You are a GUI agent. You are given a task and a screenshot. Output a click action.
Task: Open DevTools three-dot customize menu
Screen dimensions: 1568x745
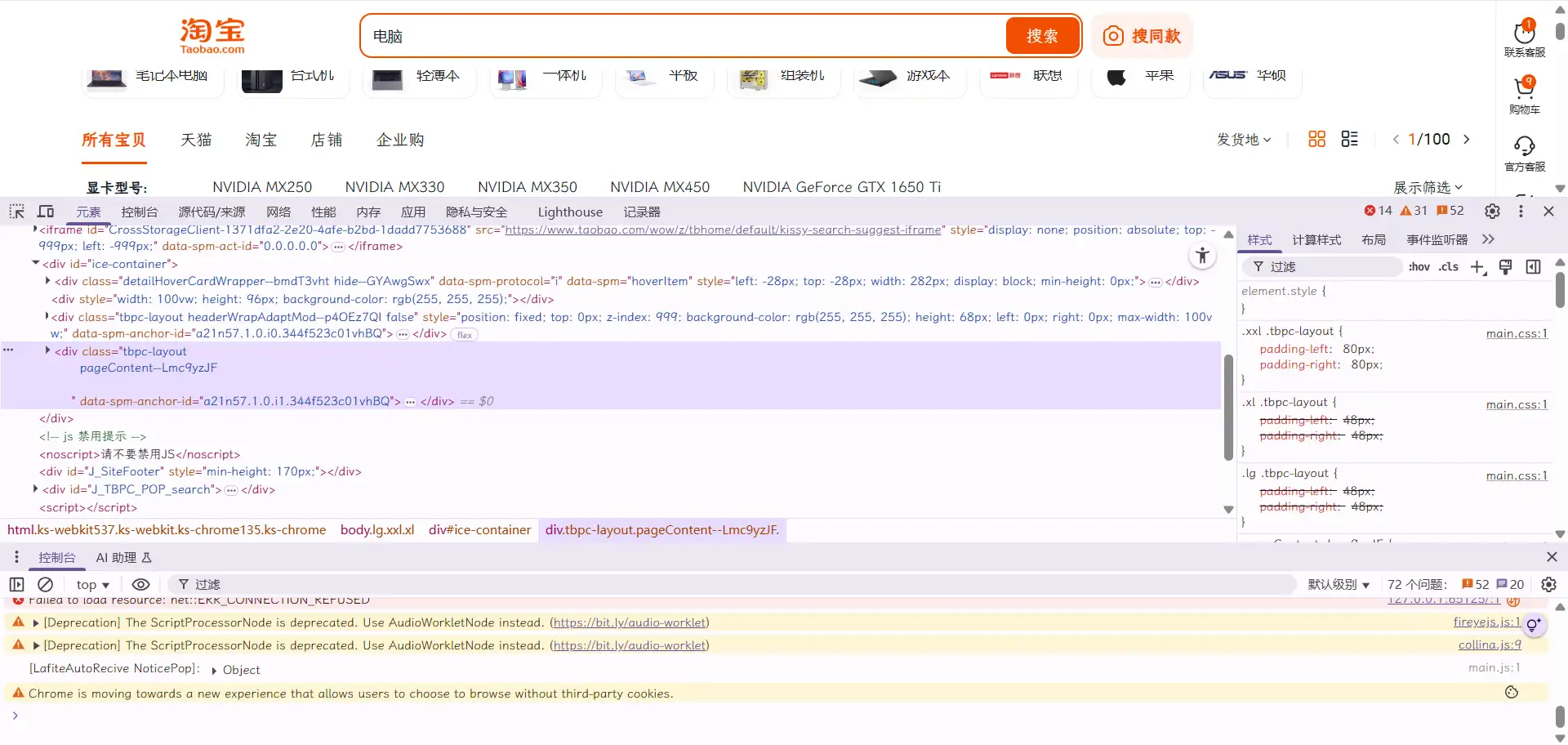click(x=1521, y=211)
